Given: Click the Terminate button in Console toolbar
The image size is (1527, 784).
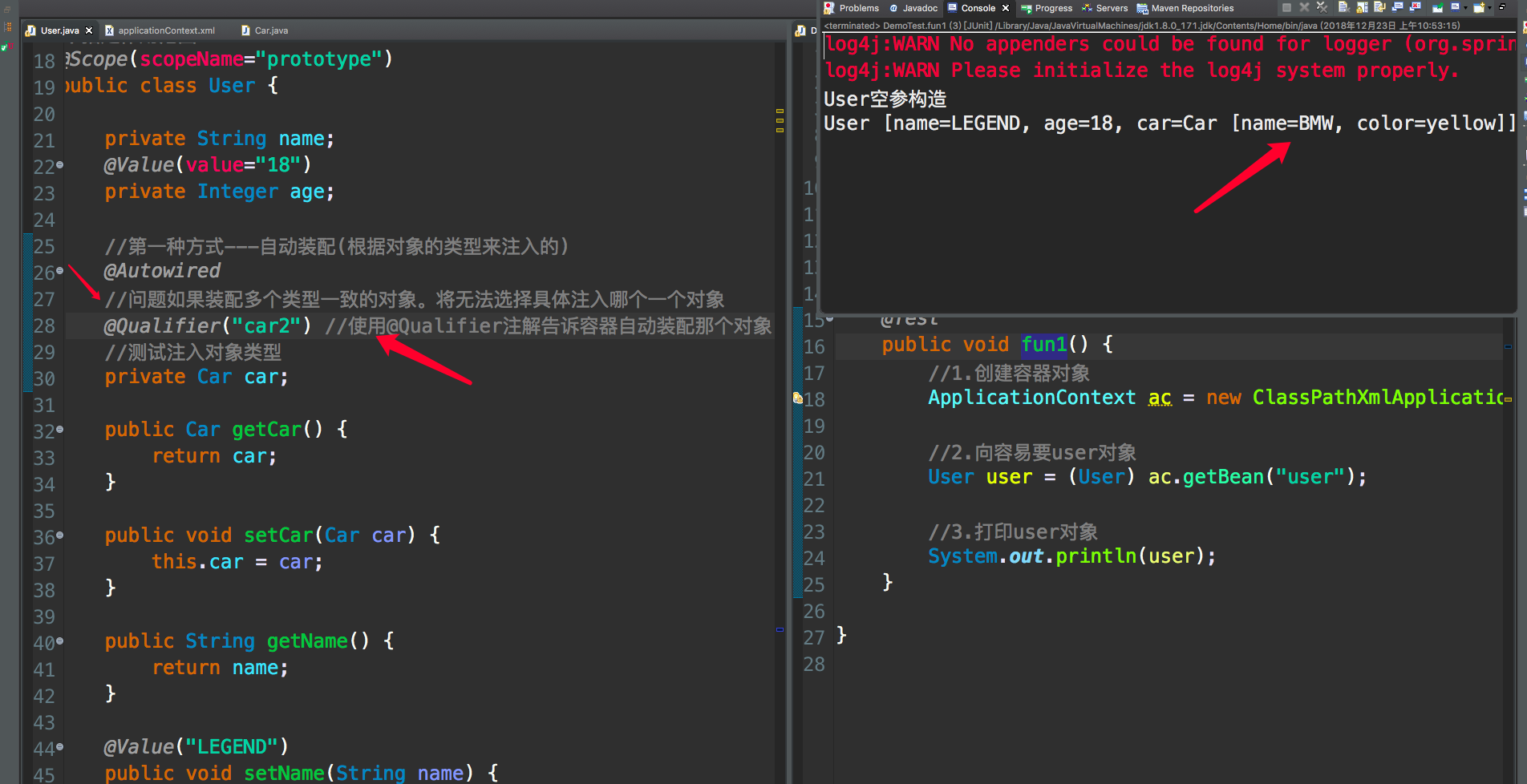Looking at the screenshot, I should coord(1286,7).
